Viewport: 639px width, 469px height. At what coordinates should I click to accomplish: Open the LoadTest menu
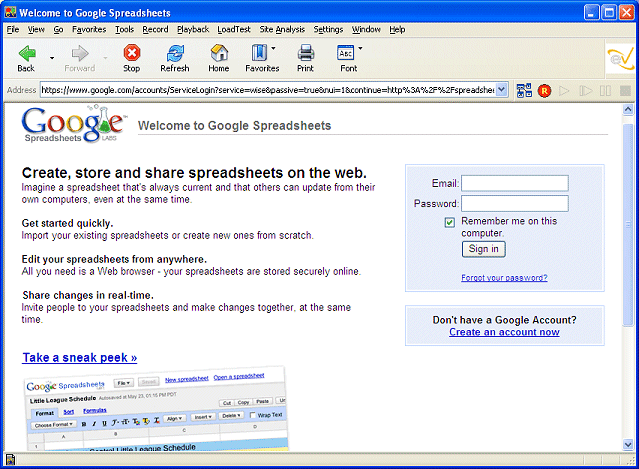click(x=234, y=29)
